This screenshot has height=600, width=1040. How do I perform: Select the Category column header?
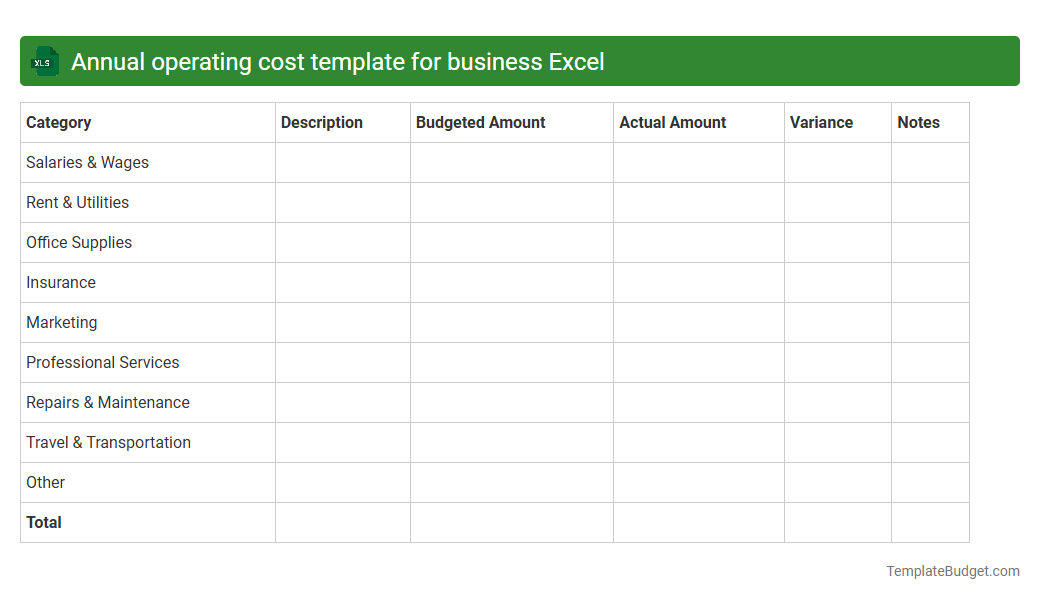pos(58,122)
